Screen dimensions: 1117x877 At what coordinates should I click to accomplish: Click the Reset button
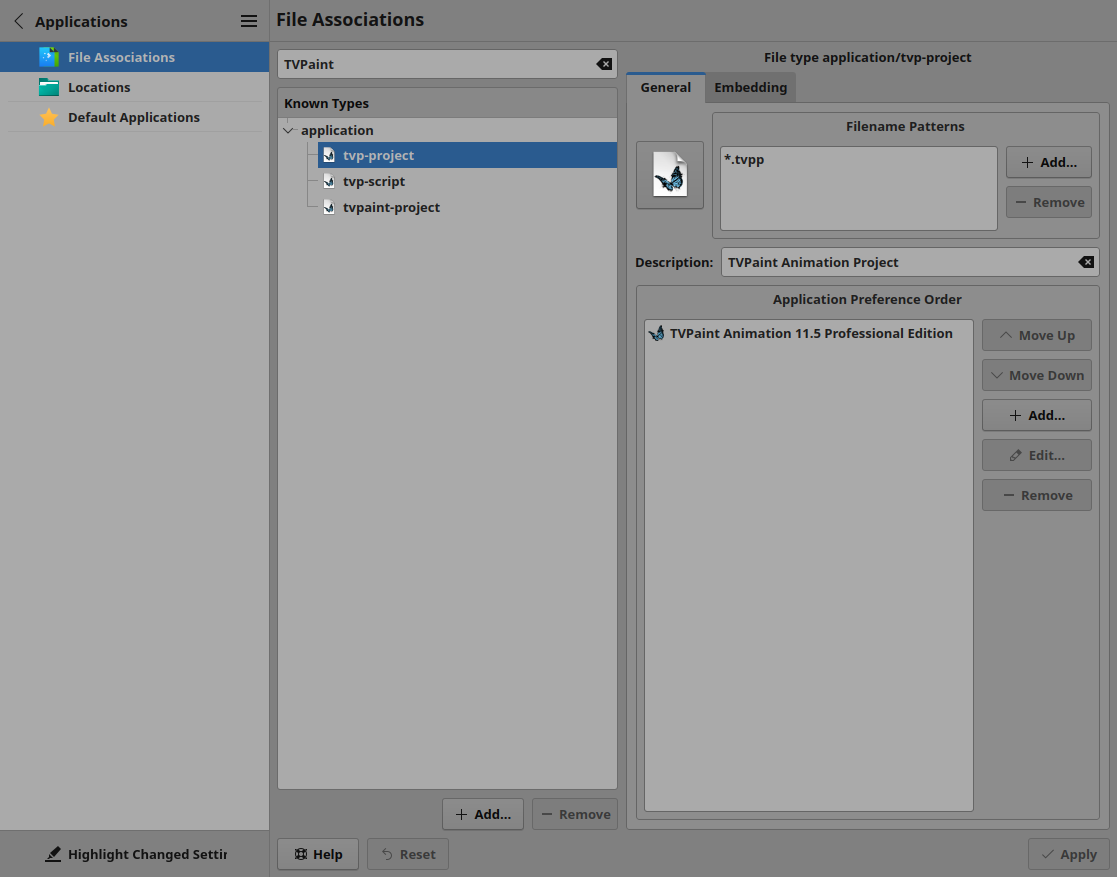click(408, 854)
